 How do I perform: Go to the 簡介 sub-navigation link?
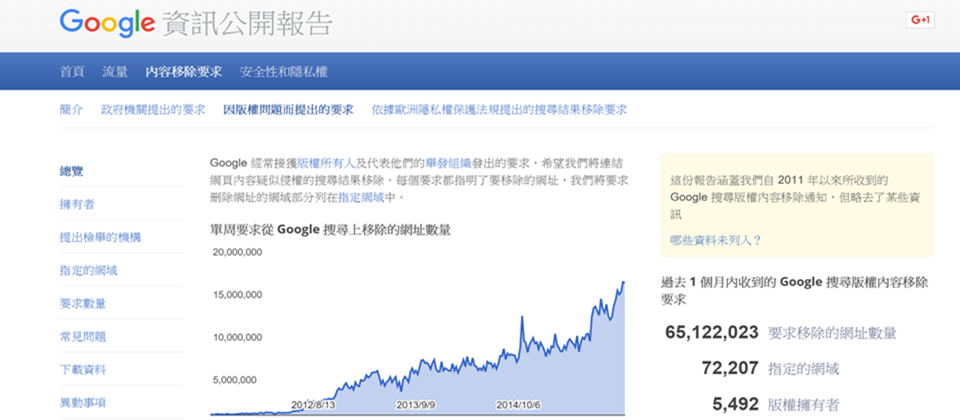[72, 110]
